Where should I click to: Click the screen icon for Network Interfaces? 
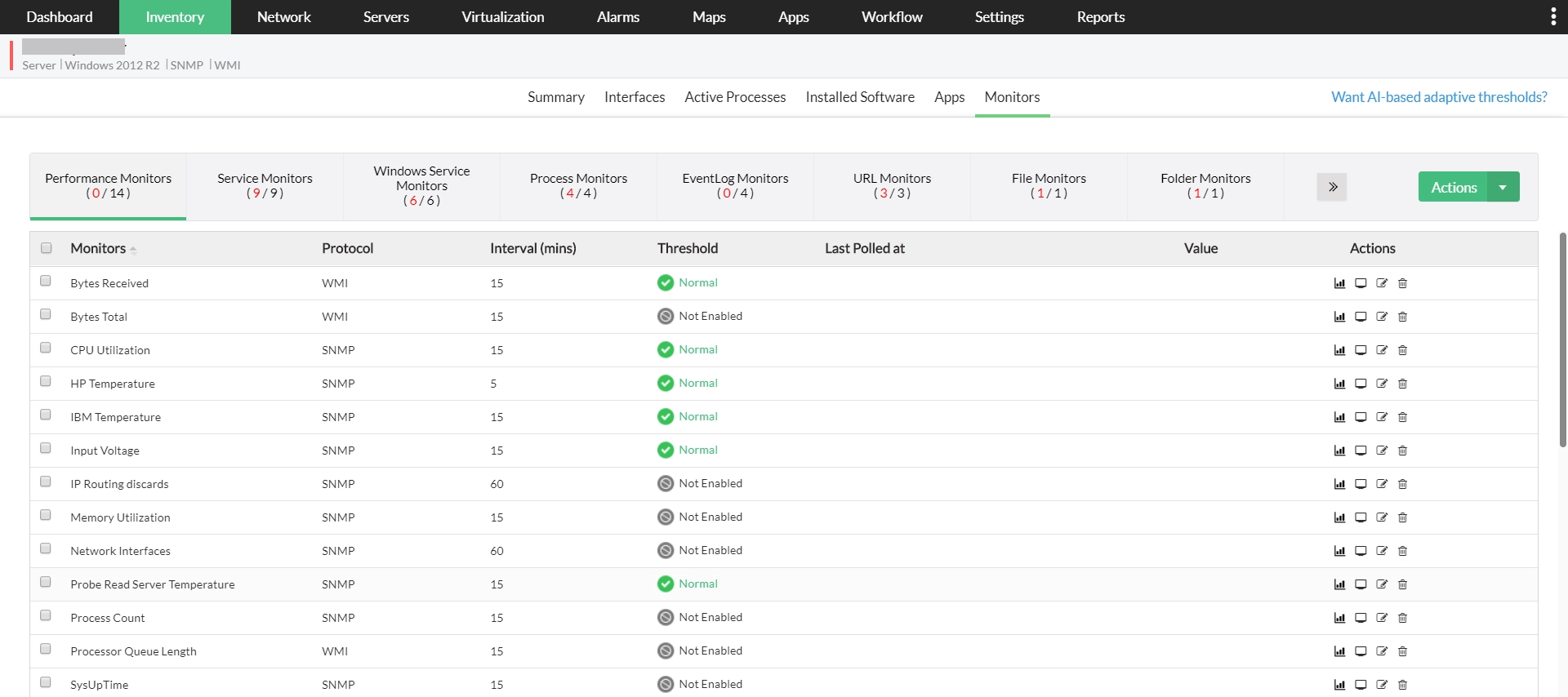pyautogui.click(x=1361, y=551)
